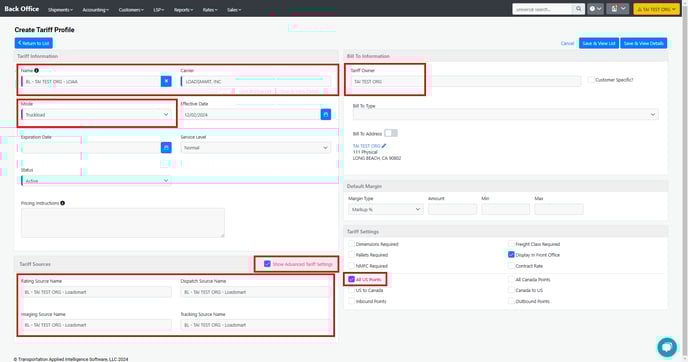Clear the Name field with the X icon
The height and width of the screenshot is (362, 688).
[x=166, y=81]
